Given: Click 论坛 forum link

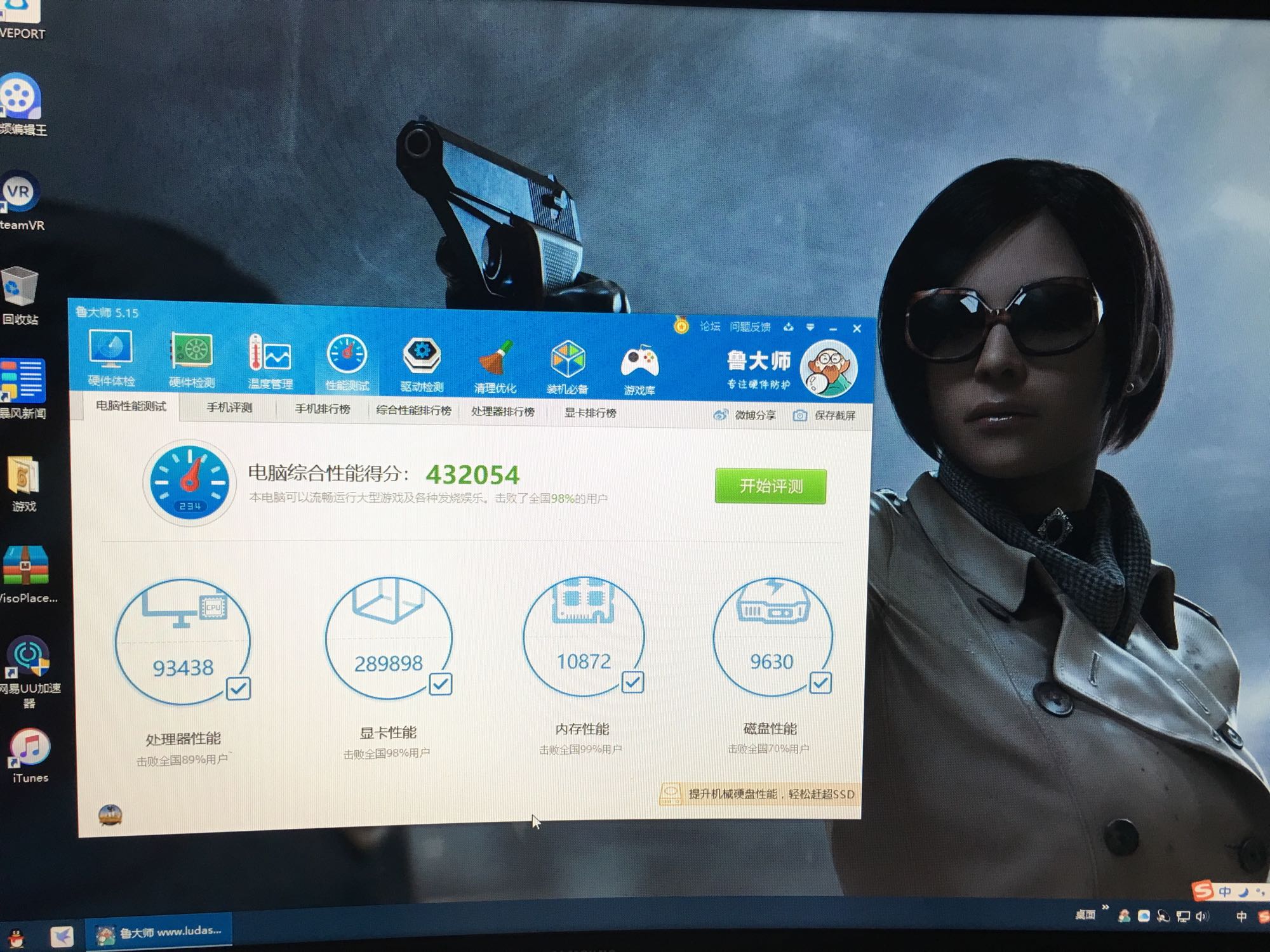Looking at the screenshot, I should coord(709,326).
